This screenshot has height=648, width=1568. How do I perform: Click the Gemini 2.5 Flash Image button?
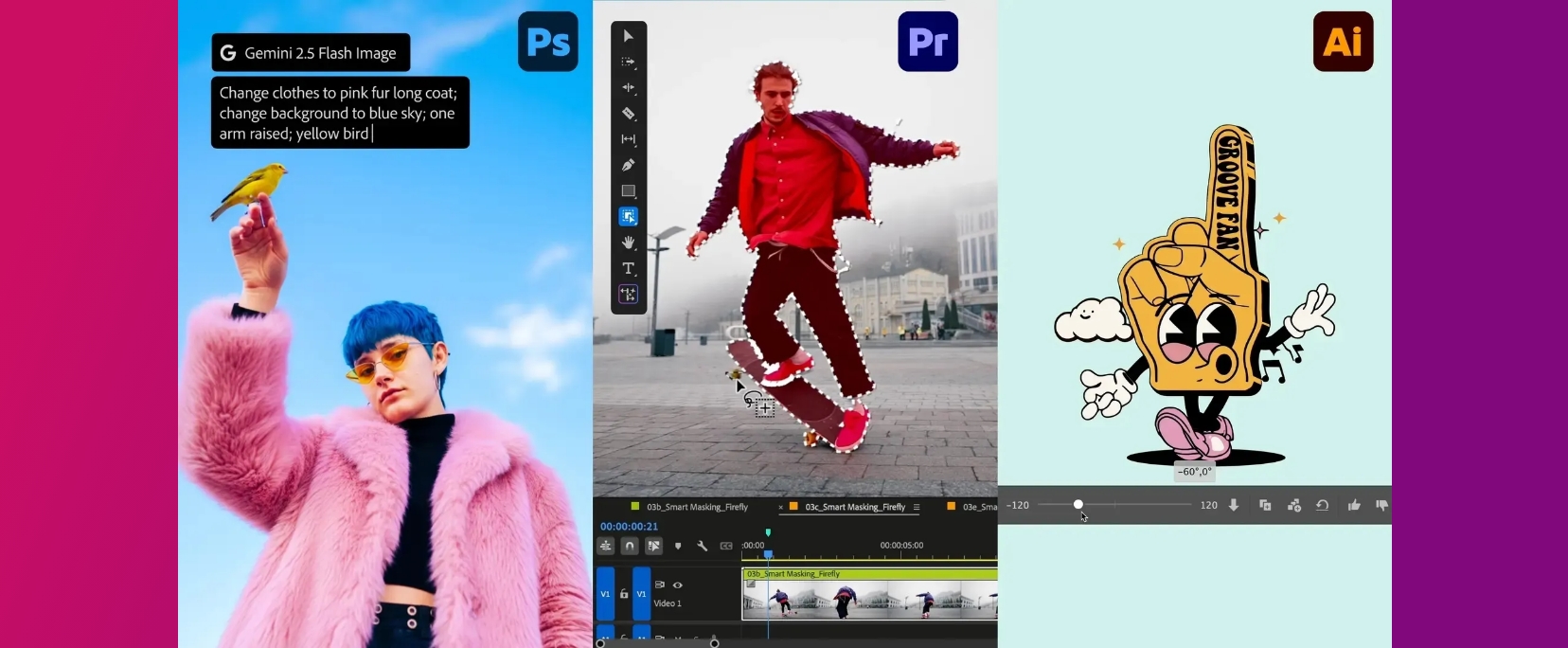311,53
